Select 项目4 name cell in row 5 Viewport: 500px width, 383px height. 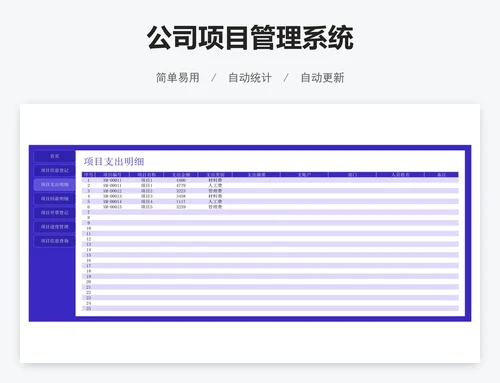pos(146,201)
